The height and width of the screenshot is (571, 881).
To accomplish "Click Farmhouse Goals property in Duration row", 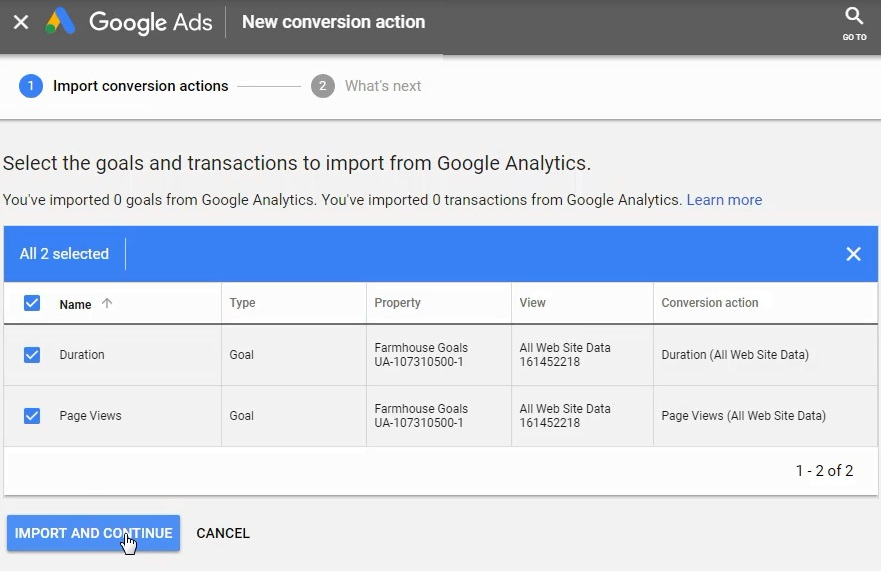I will pyautogui.click(x=421, y=355).
